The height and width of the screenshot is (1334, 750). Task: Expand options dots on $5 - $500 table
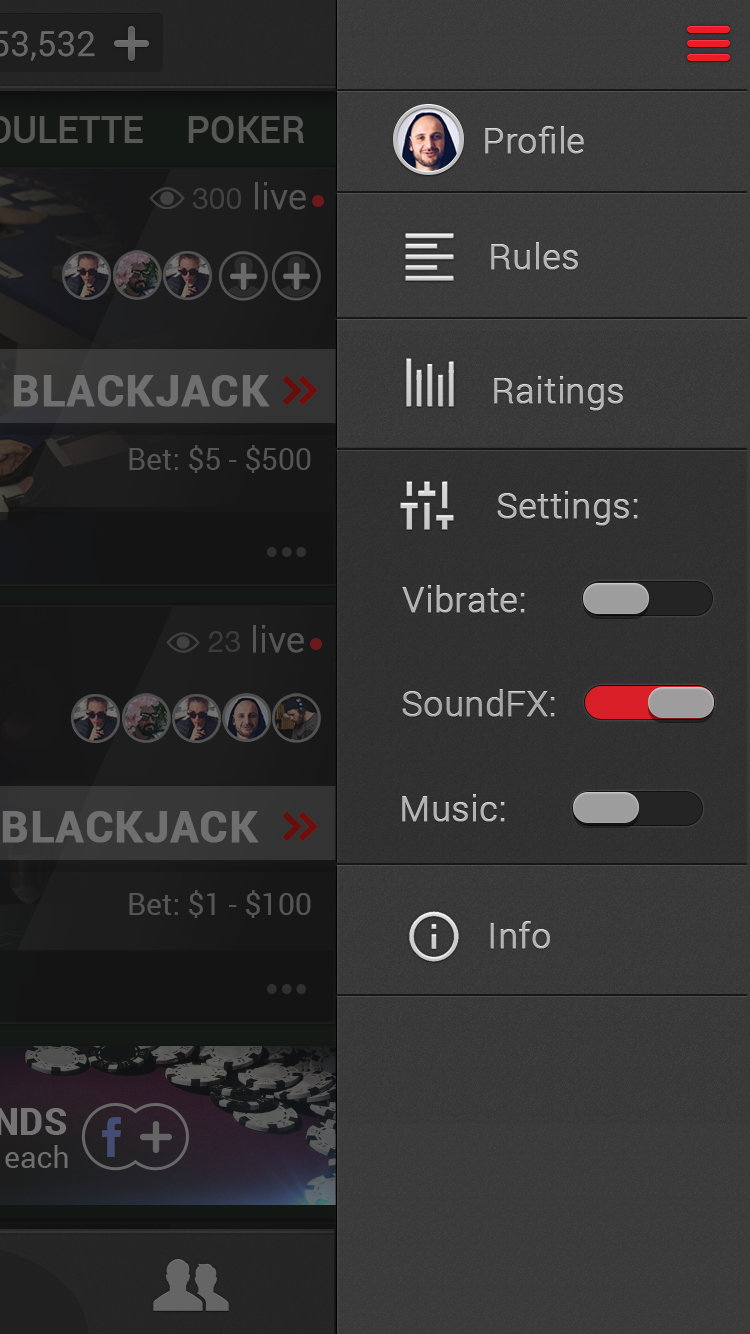click(286, 552)
